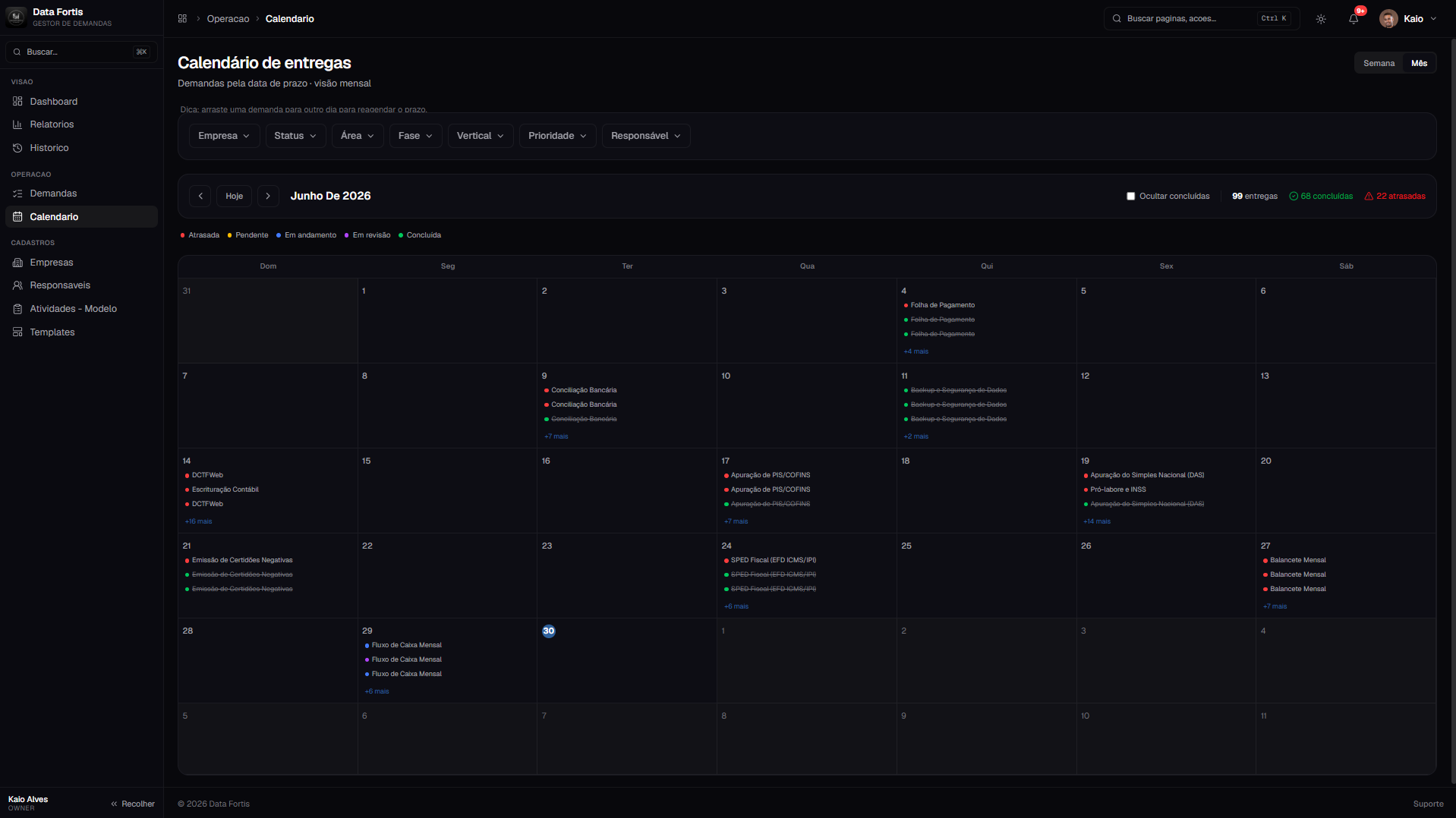Open Escrituração Contábil entry on day 14
Viewport: 1456px width, 818px height.
(x=225, y=489)
